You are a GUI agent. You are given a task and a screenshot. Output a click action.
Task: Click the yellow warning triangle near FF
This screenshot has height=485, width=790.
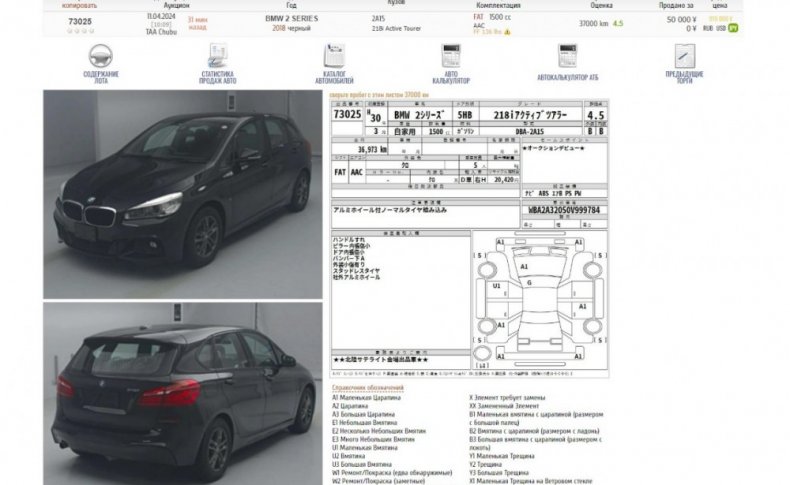[507, 32]
